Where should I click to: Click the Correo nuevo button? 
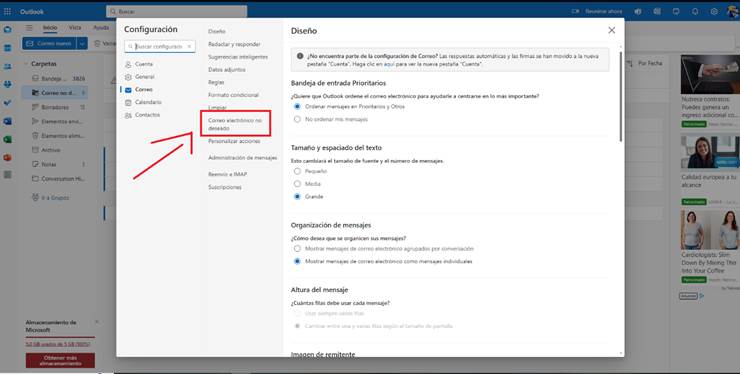pos(49,43)
